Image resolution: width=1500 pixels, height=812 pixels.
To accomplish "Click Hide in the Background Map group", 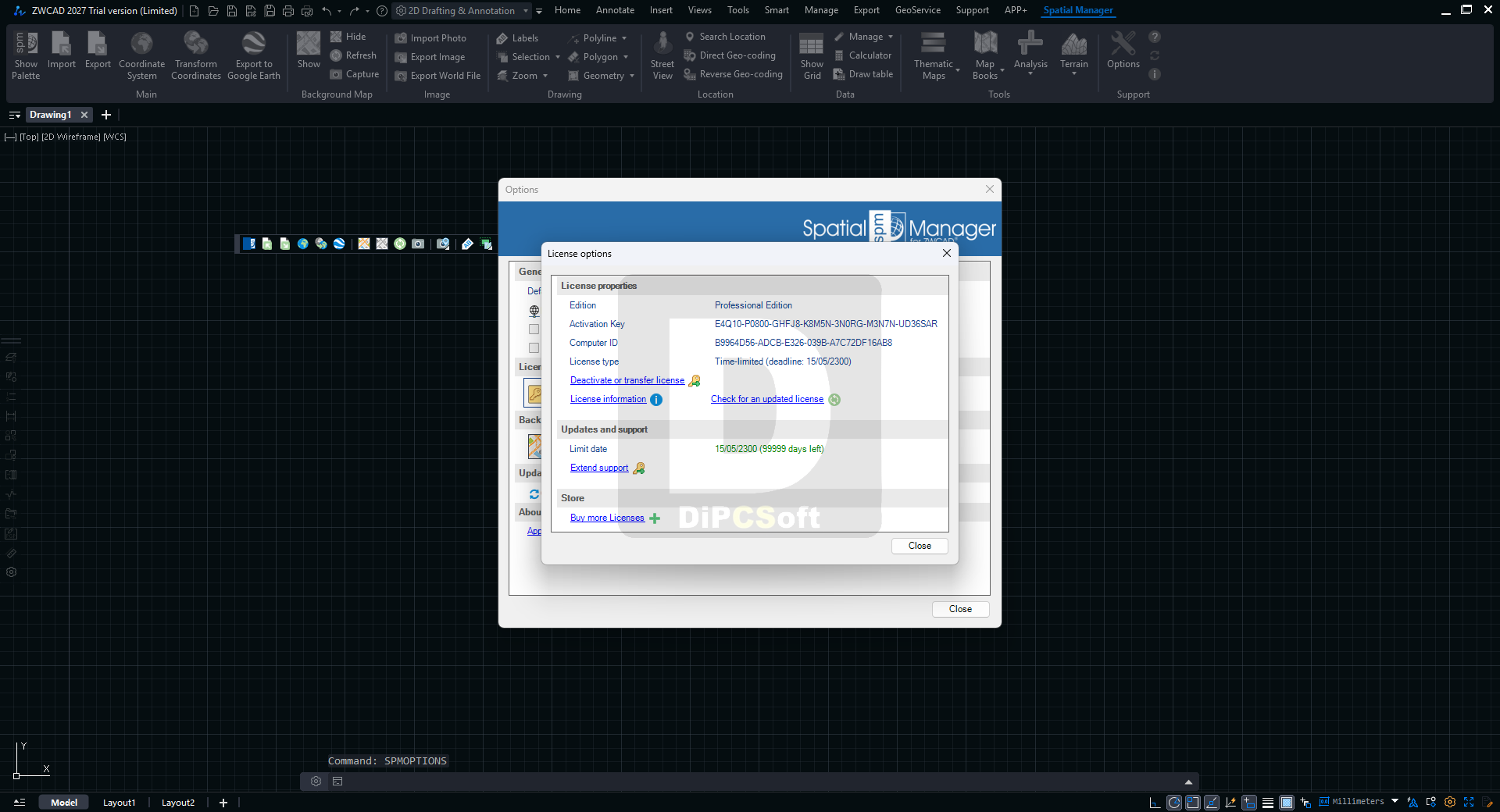I will tap(348, 37).
